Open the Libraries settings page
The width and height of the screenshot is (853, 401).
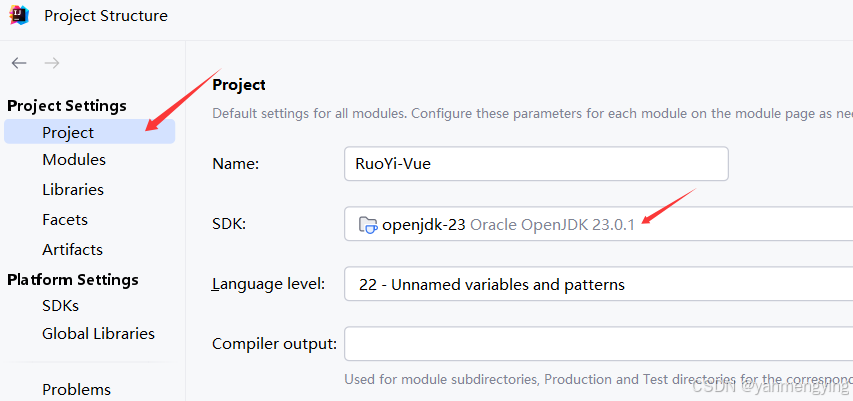point(73,189)
